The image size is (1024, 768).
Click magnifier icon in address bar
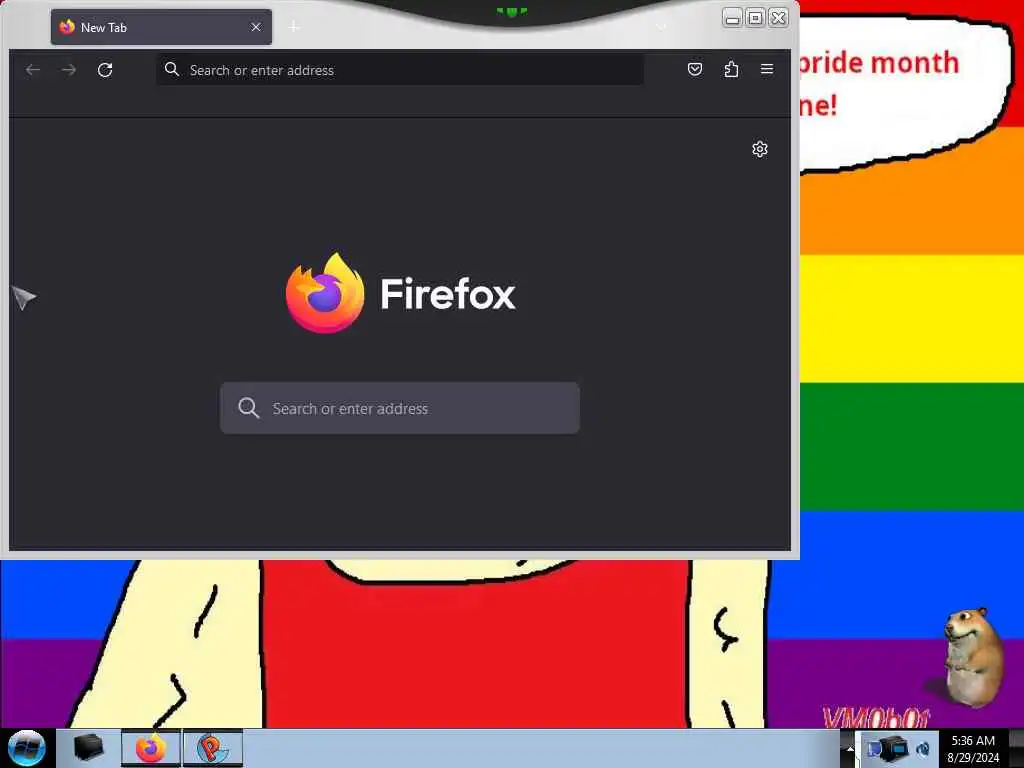coord(172,69)
